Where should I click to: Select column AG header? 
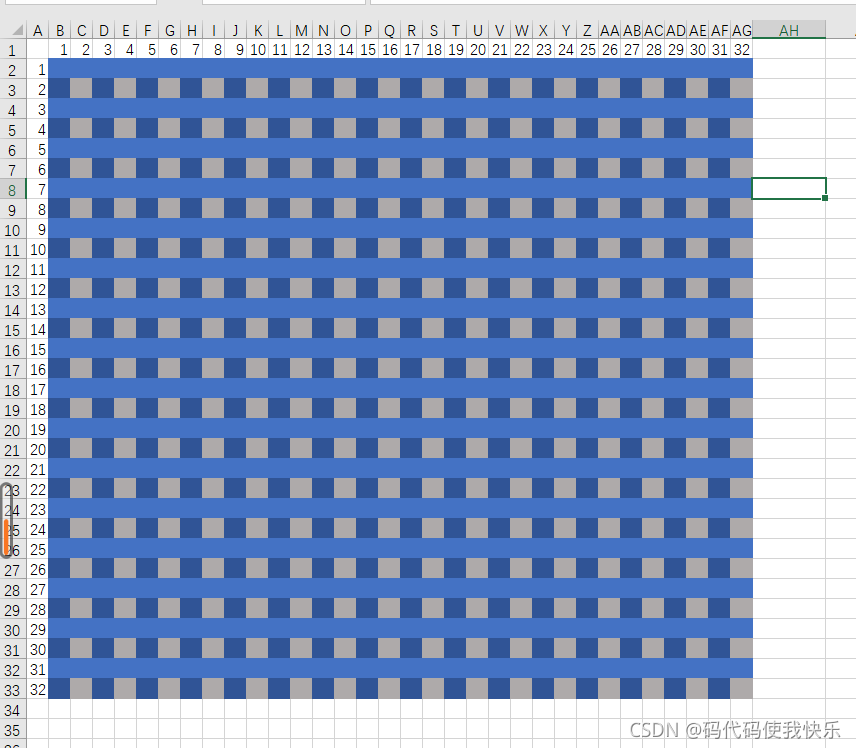point(741,31)
